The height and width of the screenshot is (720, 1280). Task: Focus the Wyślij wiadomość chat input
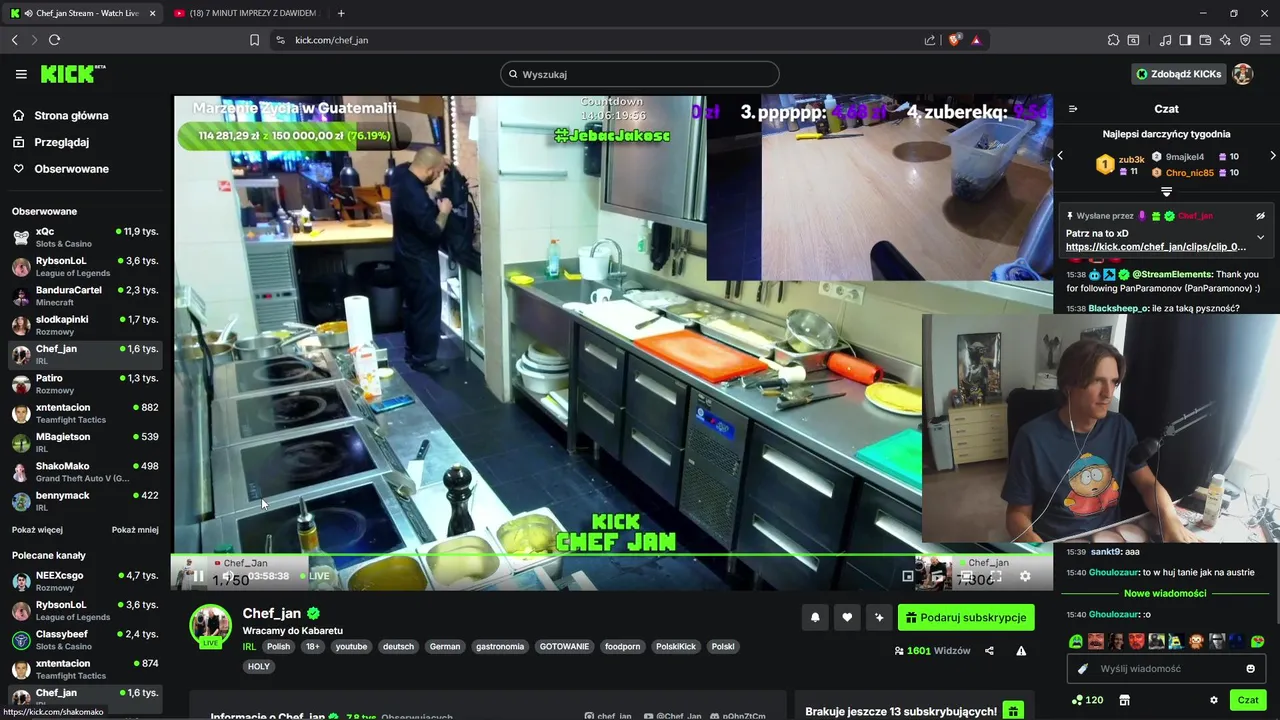pyautogui.click(x=1167, y=669)
